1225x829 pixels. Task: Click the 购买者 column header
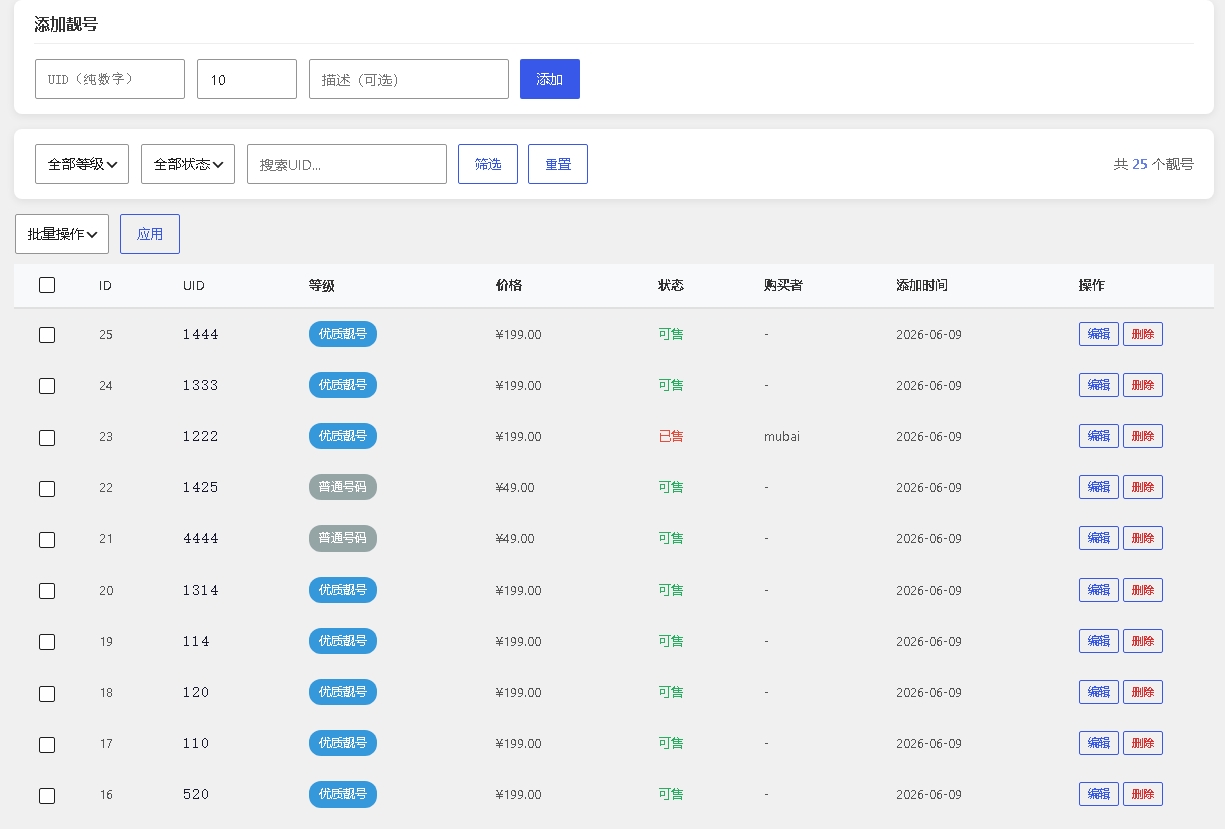[x=783, y=286]
